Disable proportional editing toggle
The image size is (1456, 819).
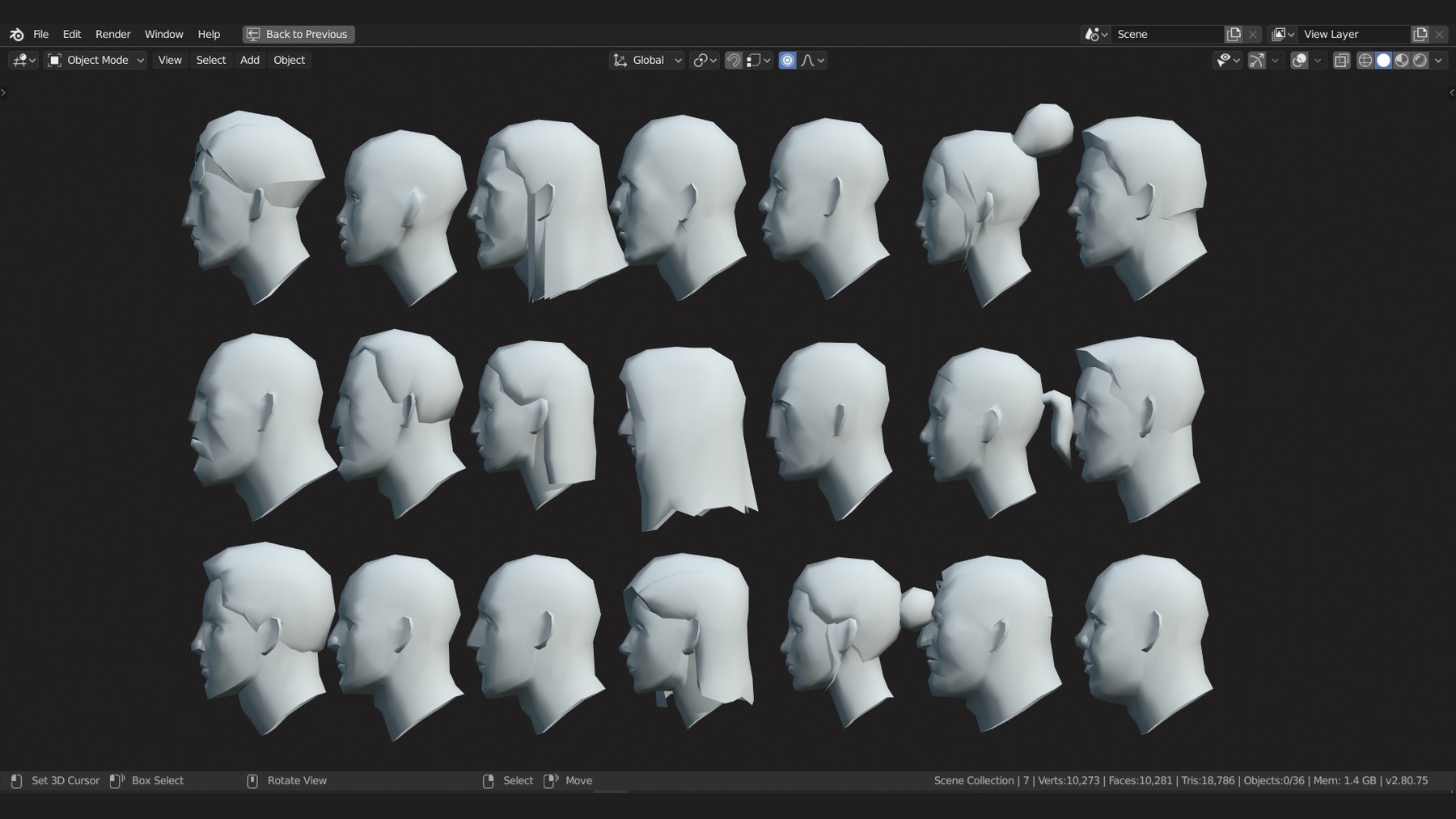pyautogui.click(x=786, y=60)
